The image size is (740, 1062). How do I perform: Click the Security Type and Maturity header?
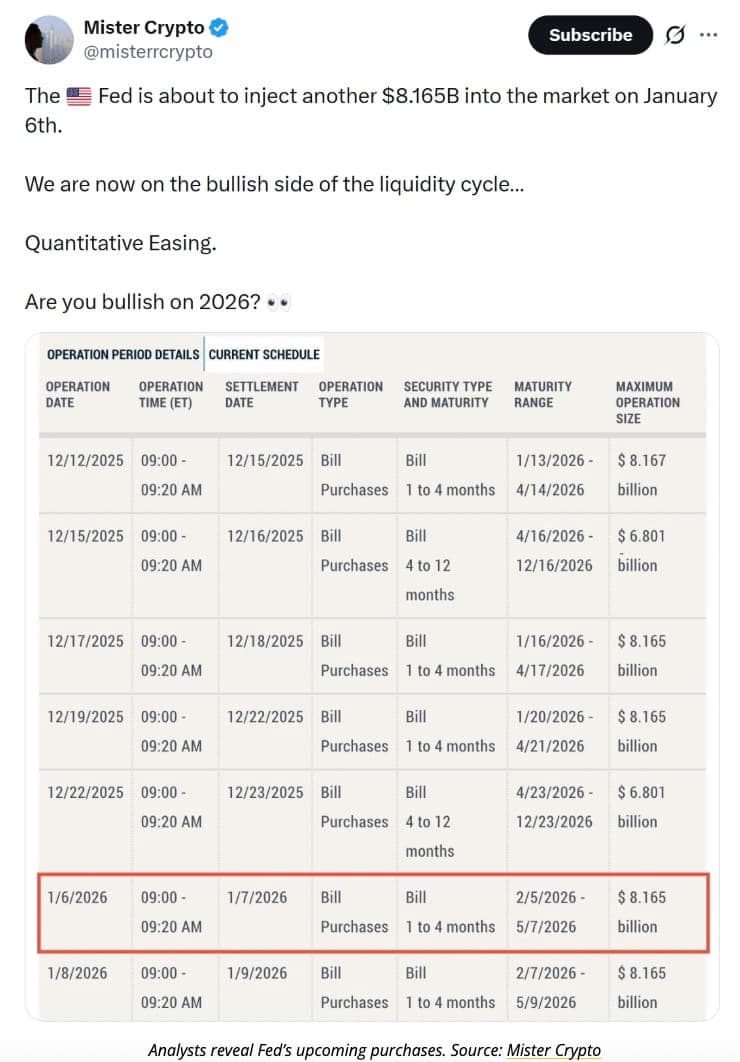click(x=448, y=394)
